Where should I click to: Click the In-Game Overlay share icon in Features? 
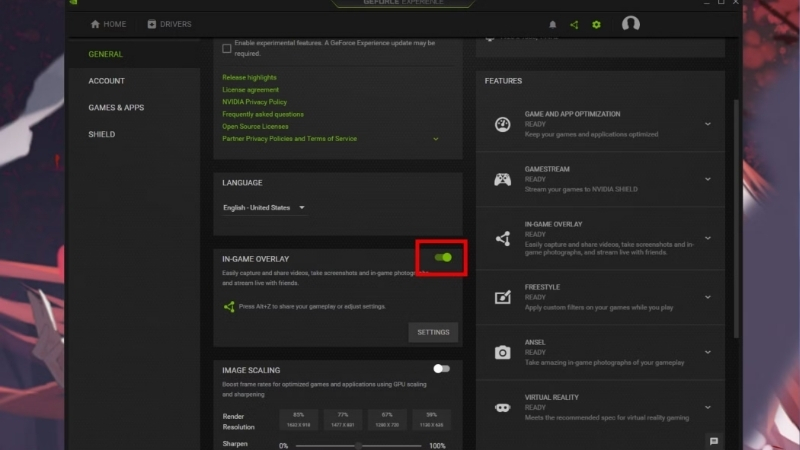tap(503, 238)
